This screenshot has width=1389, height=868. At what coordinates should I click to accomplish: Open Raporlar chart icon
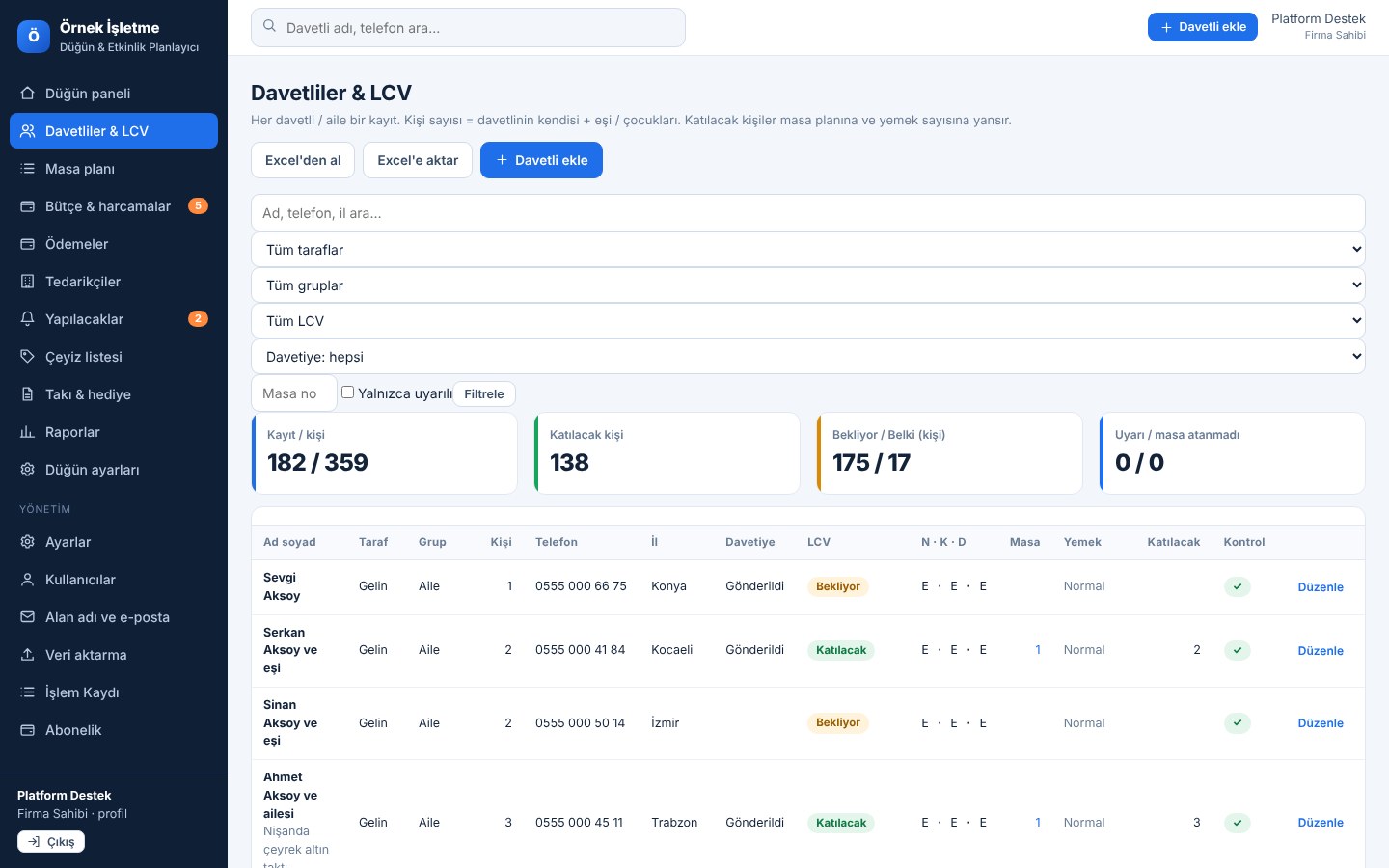(x=28, y=432)
